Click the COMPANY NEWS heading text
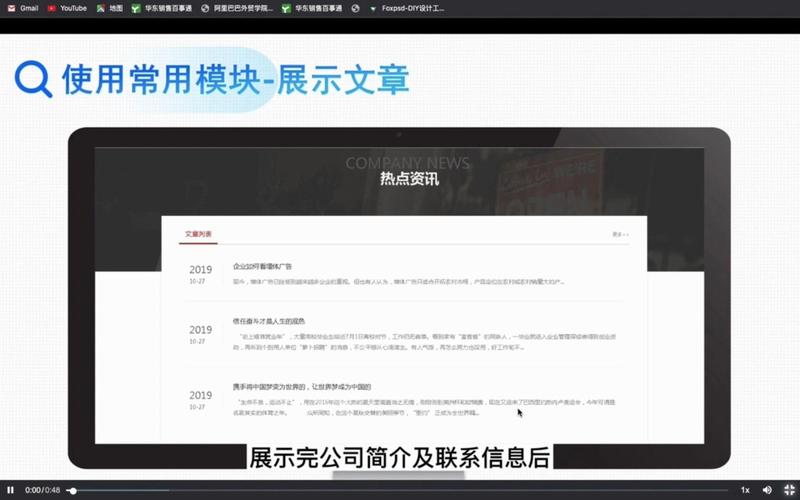The height and width of the screenshot is (500, 800). (407, 163)
